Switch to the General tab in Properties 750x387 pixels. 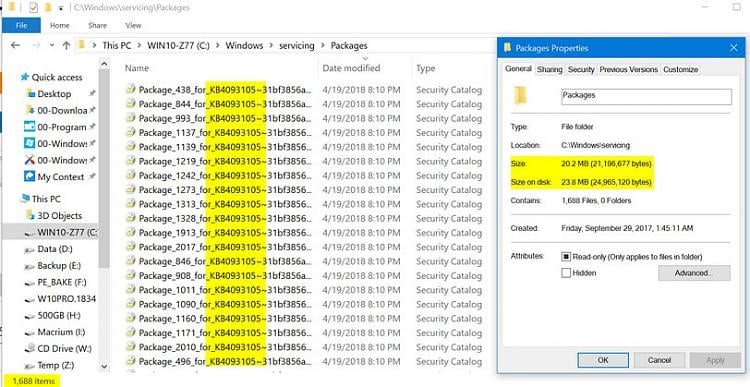click(x=518, y=69)
